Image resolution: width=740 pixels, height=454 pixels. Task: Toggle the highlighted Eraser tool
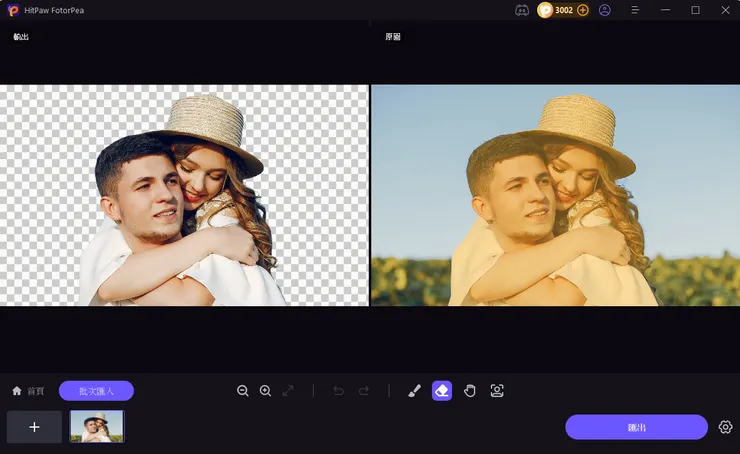tap(442, 391)
